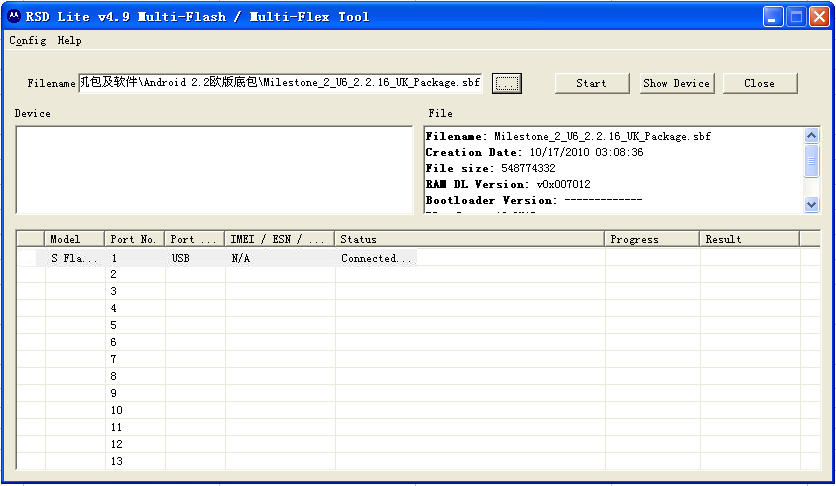
Task: Click the Motorola icon in title bar
Action: click(13, 16)
